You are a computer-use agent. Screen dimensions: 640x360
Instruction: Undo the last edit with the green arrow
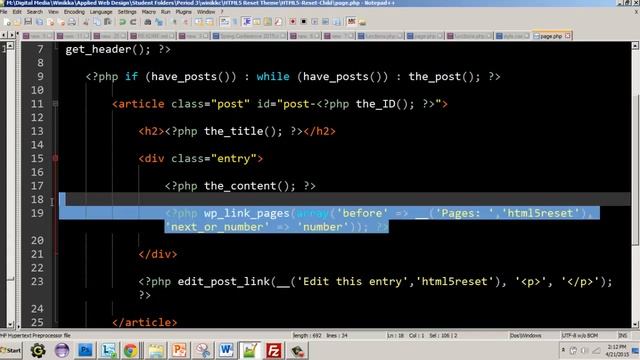click(122, 22)
